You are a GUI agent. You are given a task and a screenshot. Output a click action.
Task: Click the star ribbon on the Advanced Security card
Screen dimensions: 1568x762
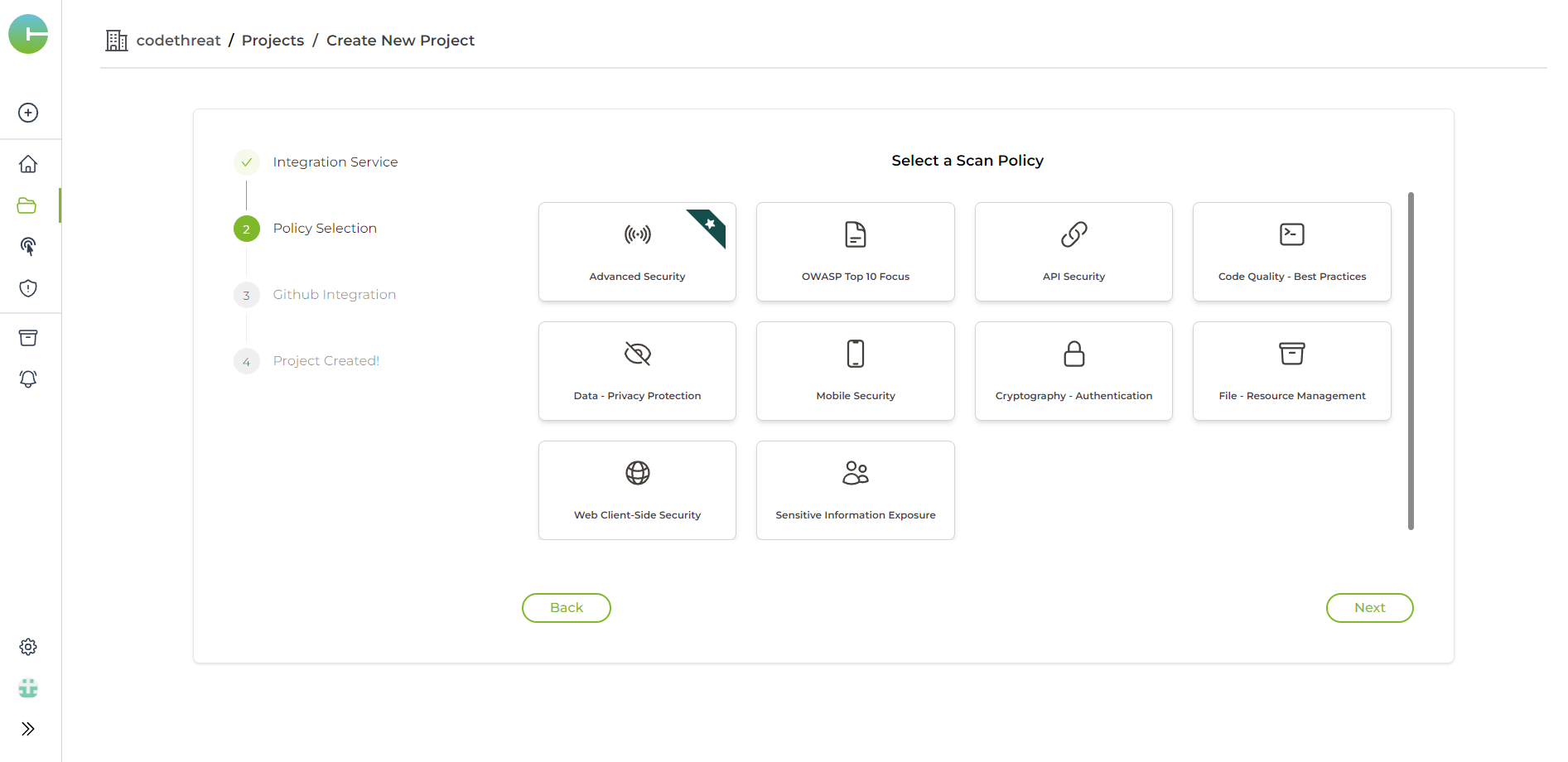coord(709,226)
